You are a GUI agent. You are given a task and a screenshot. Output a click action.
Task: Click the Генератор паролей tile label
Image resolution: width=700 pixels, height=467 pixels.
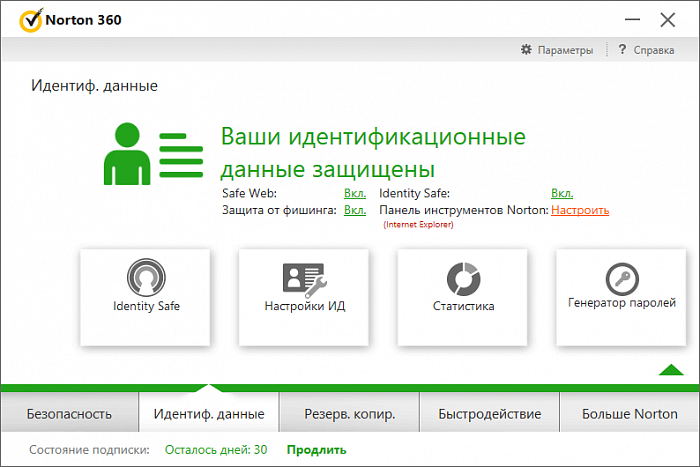coord(622,303)
